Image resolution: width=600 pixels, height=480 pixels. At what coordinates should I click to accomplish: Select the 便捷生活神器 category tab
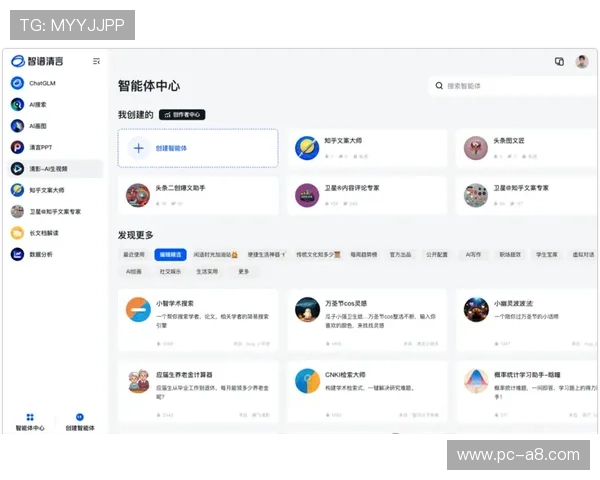266,255
